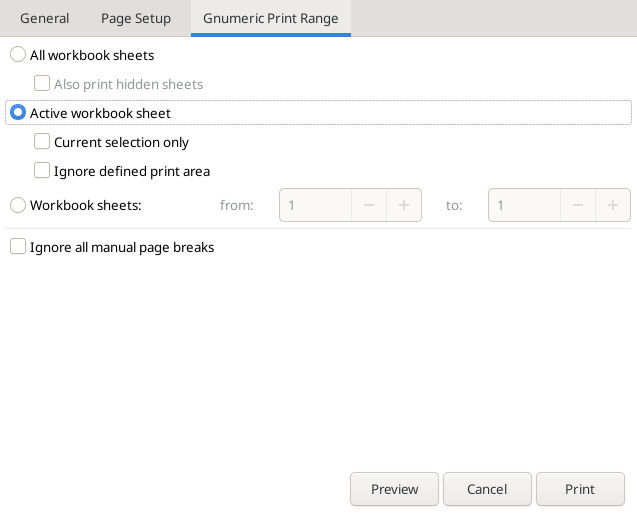Screen dimensions: 637x518
Task: Cancel the print dialog
Action: [x=487, y=489]
